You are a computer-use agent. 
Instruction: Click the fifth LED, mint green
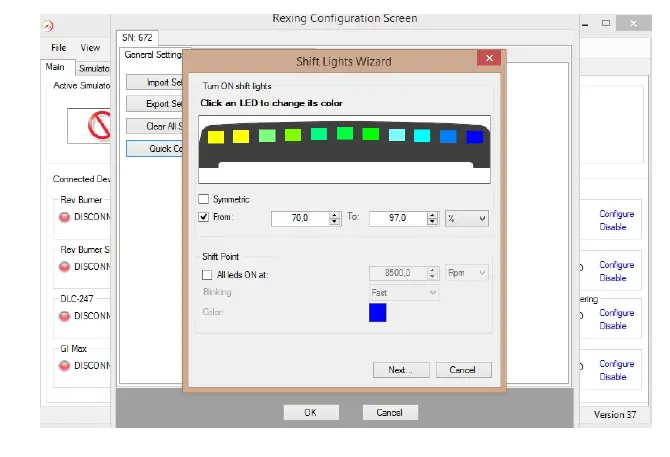click(x=319, y=134)
